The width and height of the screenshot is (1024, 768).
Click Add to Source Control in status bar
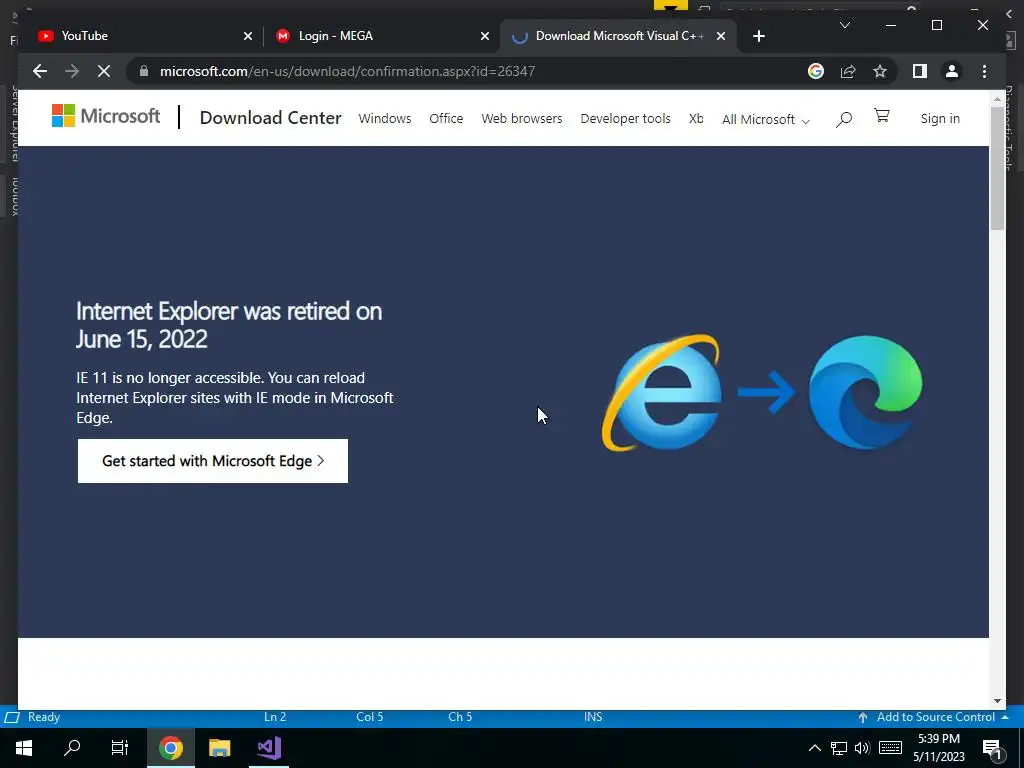(934, 717)
